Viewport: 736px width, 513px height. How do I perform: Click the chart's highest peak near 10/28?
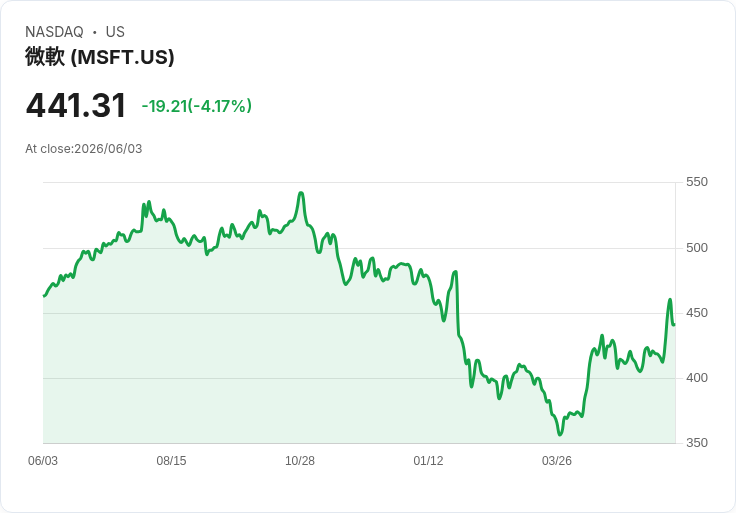[301, 193]
